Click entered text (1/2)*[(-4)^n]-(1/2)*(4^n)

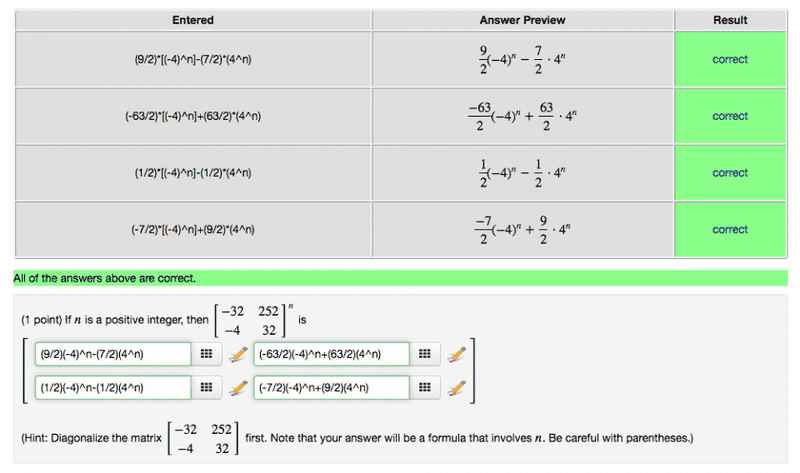193,173
